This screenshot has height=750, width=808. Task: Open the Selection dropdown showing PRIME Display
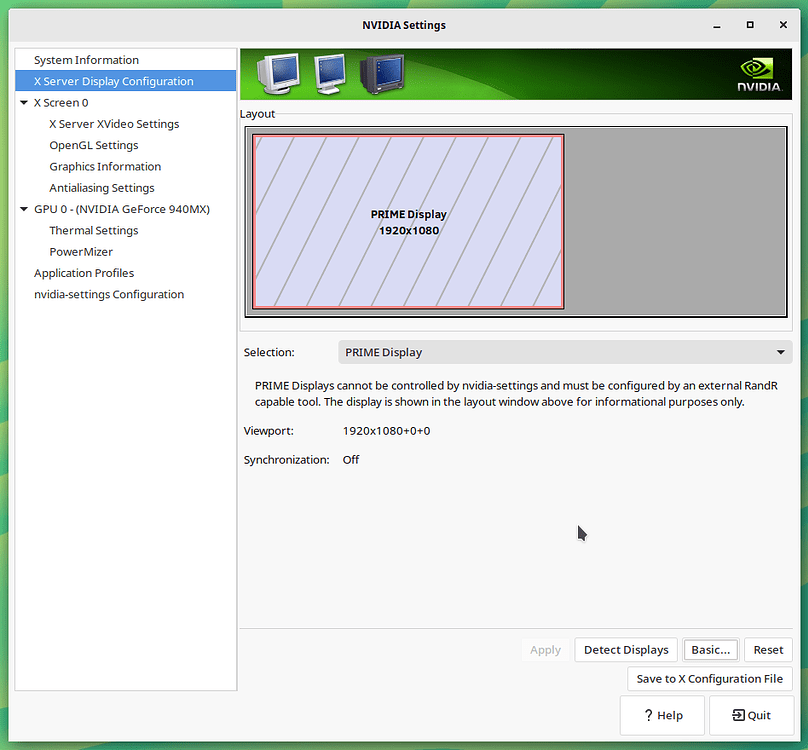(x=565, y=352)
